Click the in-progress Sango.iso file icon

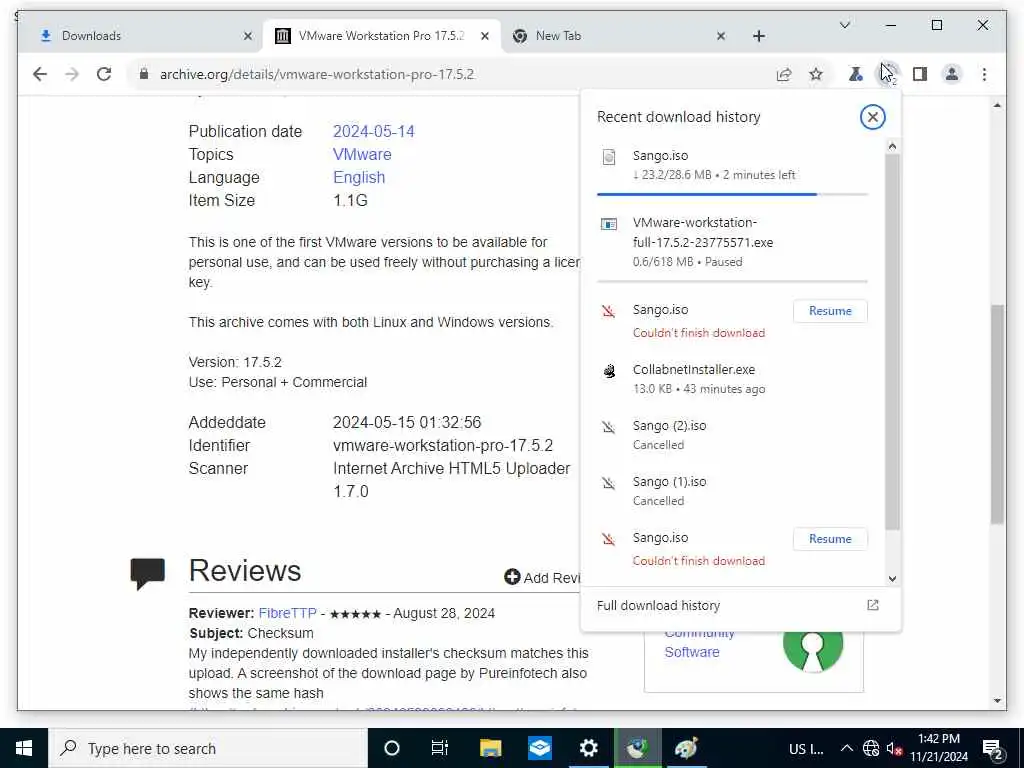(609, 157)
